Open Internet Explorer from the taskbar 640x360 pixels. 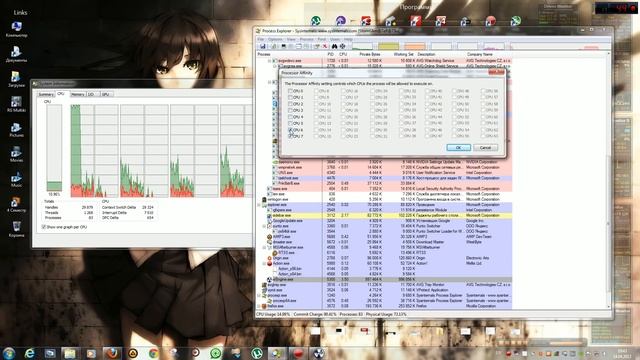tap(29, 353)
